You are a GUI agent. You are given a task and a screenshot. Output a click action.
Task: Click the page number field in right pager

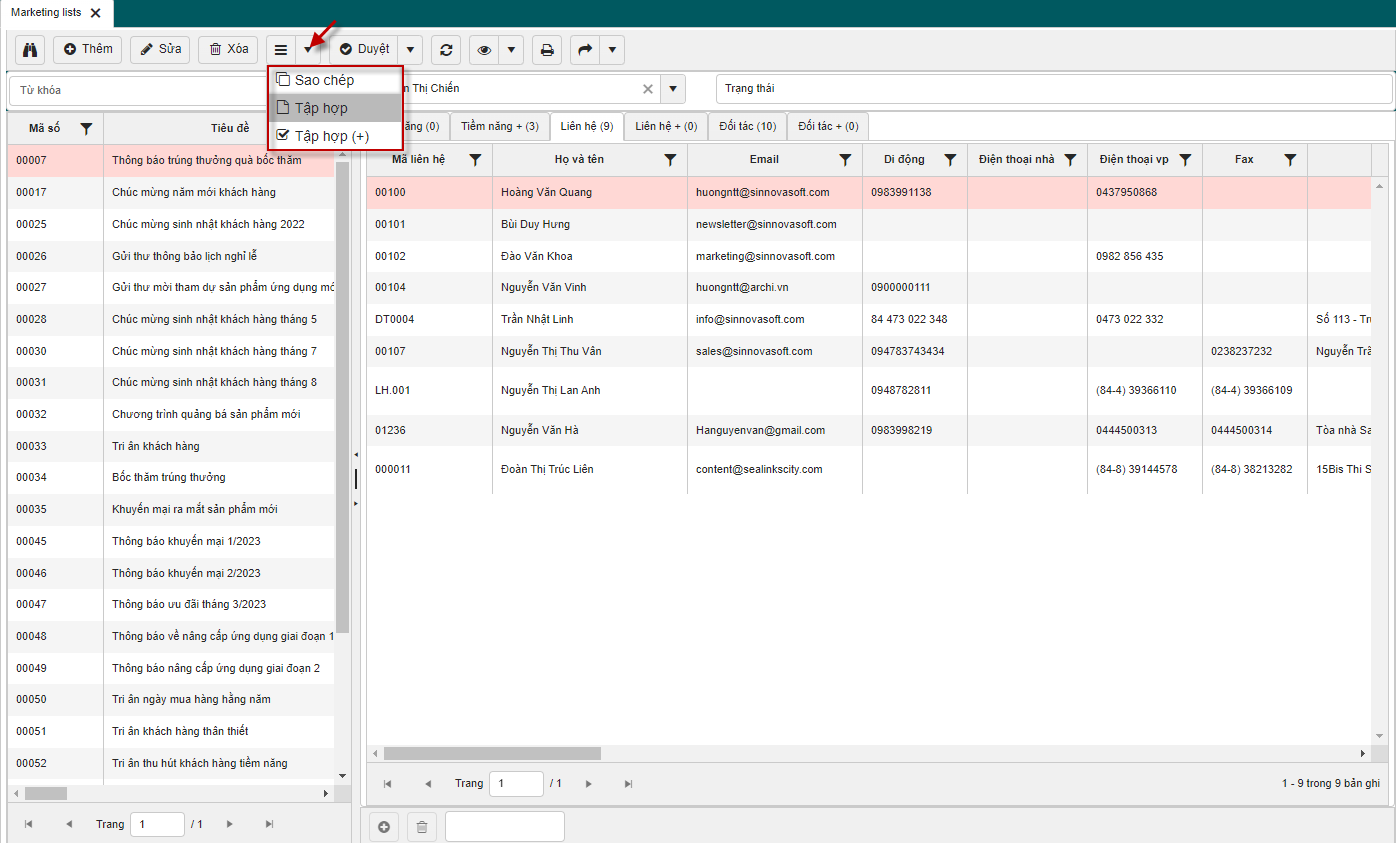pyautogui.click(x=516, y=784)
